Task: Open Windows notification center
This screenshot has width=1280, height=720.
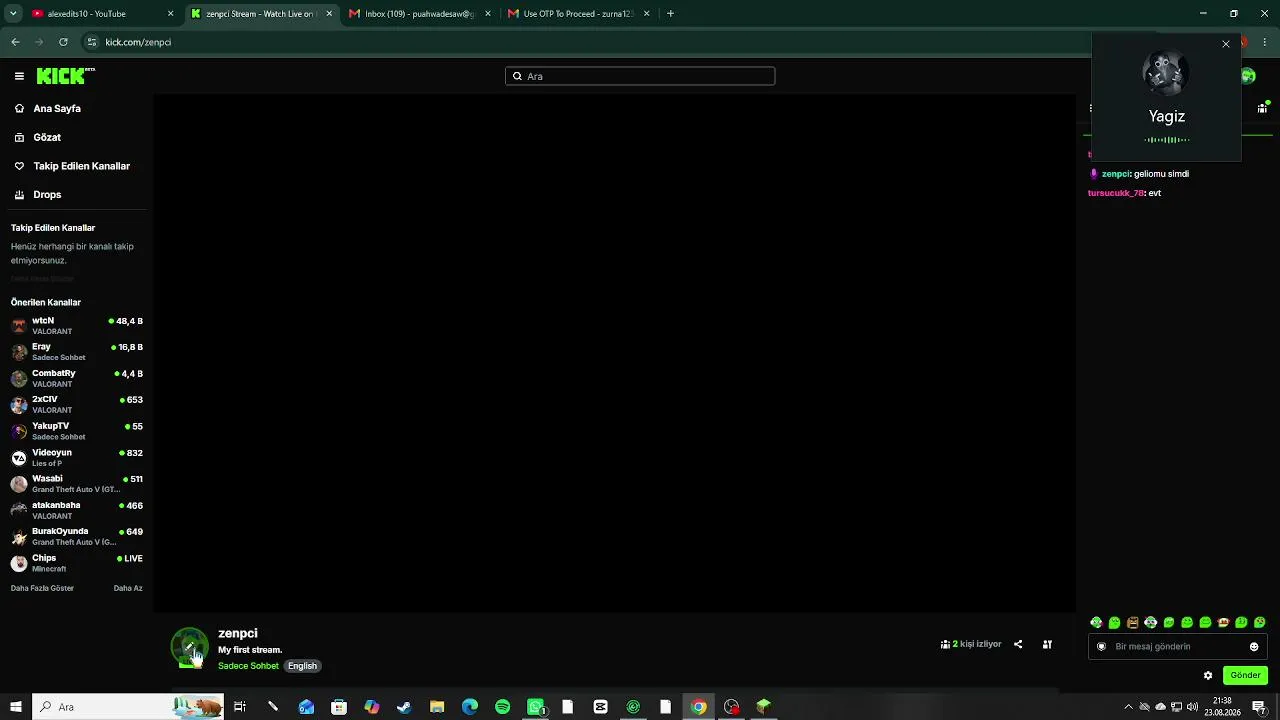Action: coord(1260,707)
